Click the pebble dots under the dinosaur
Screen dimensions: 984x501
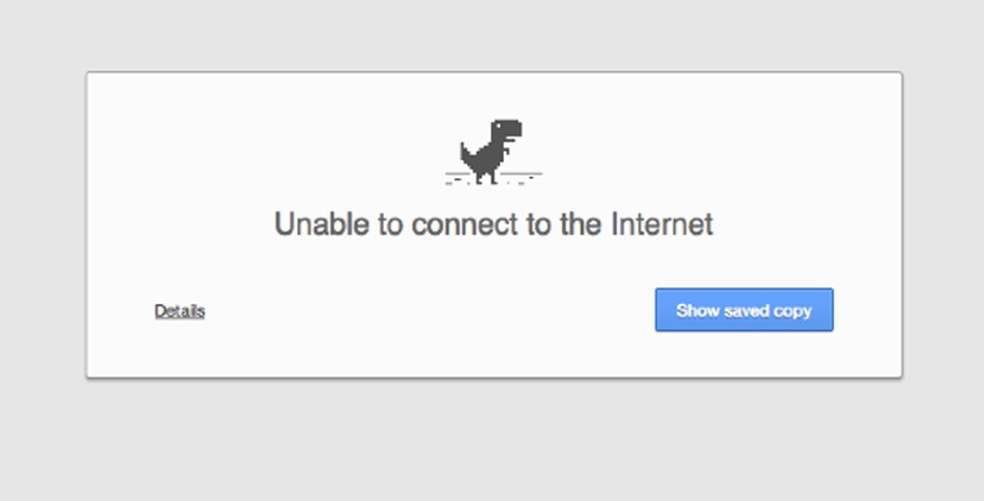pyautogui.click(x=489, y=182)
